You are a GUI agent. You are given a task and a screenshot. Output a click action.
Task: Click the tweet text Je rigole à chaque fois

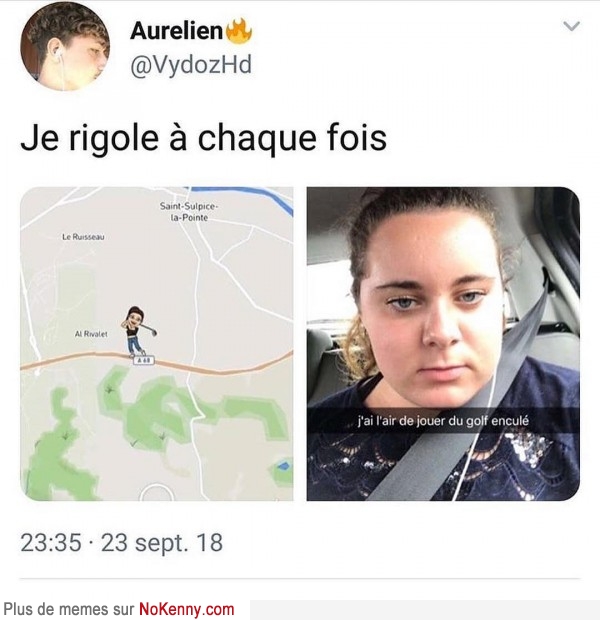(203, 138)
